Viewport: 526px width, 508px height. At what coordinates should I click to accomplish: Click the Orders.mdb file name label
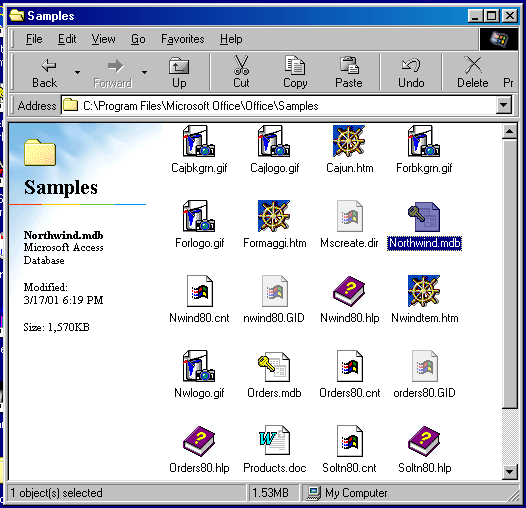coord(274,393)
